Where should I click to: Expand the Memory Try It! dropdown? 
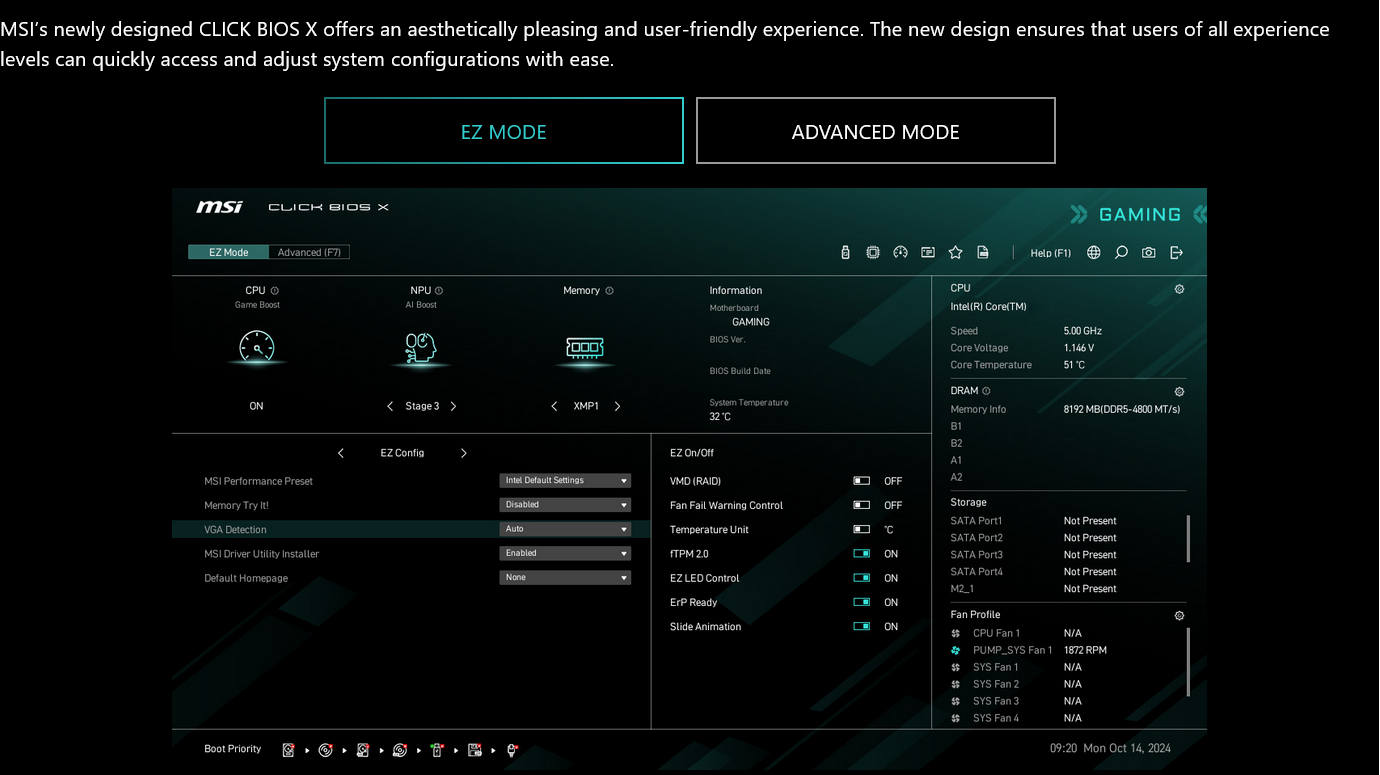(x=565, y=505)
